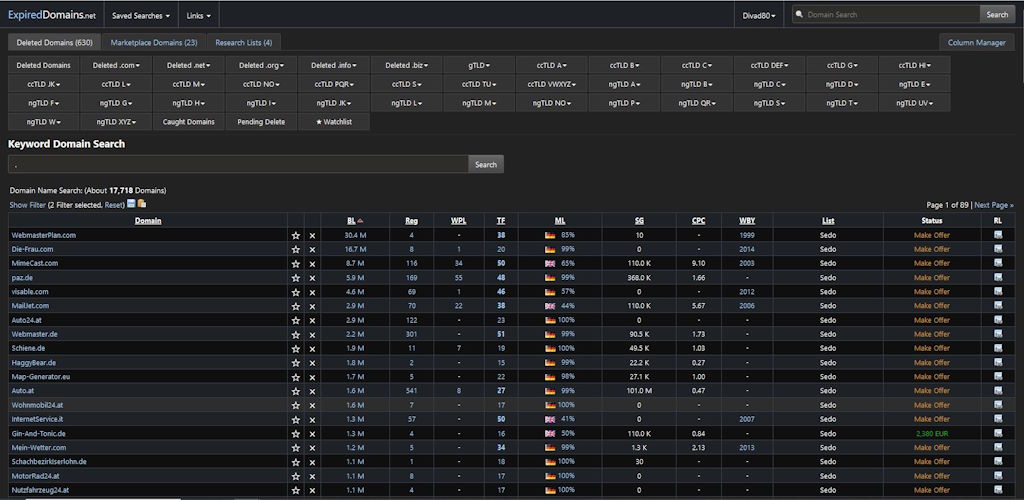The width and height of the screenshot is (1024, 500).
Task: Open the Watchlist menu item
Action: (334, 122)
